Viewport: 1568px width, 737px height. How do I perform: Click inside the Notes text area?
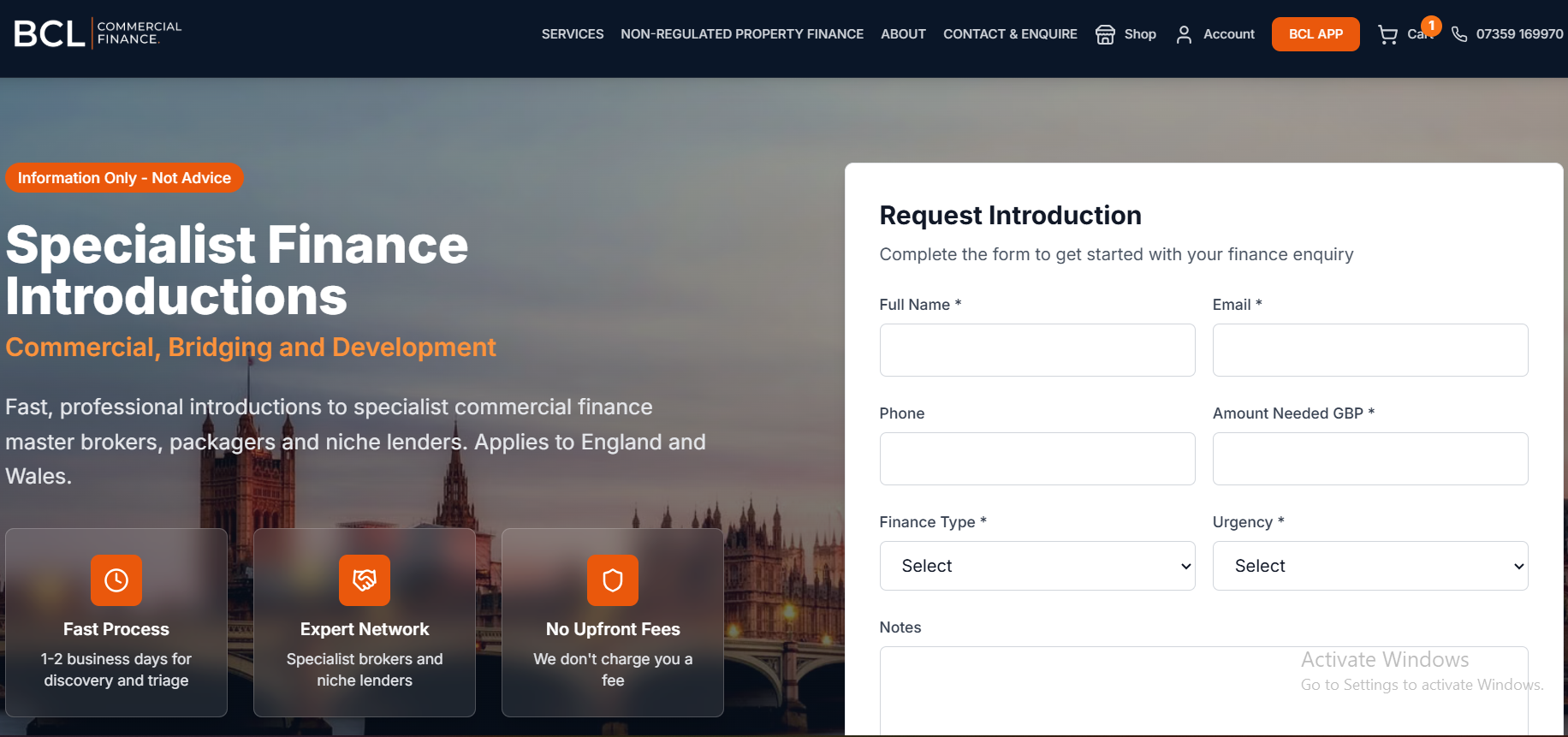tap(1203, 691)
